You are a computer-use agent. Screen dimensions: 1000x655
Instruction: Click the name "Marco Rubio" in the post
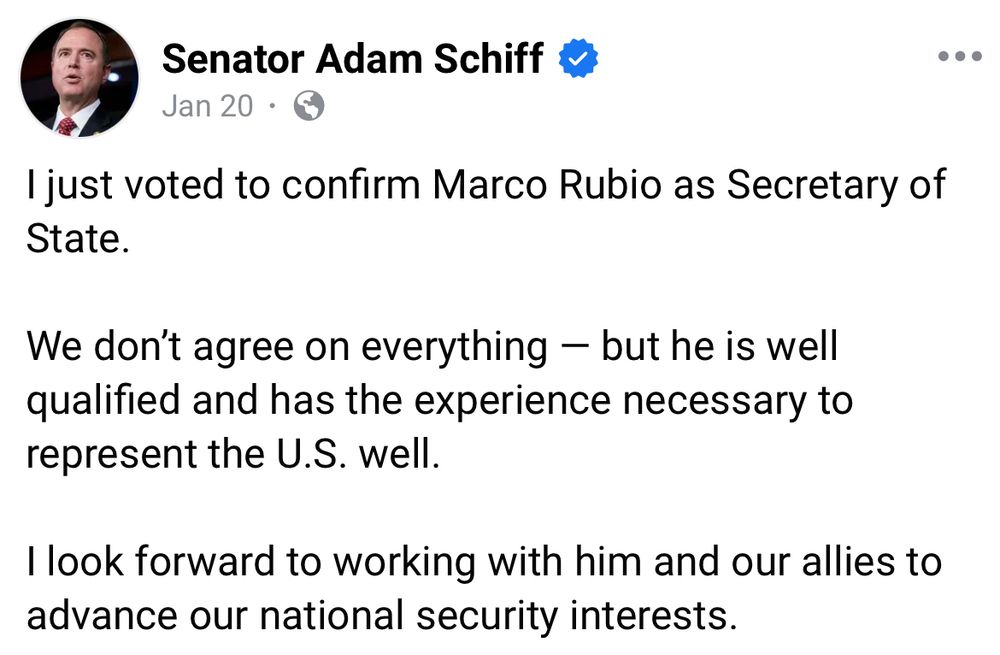click(547, 186)
